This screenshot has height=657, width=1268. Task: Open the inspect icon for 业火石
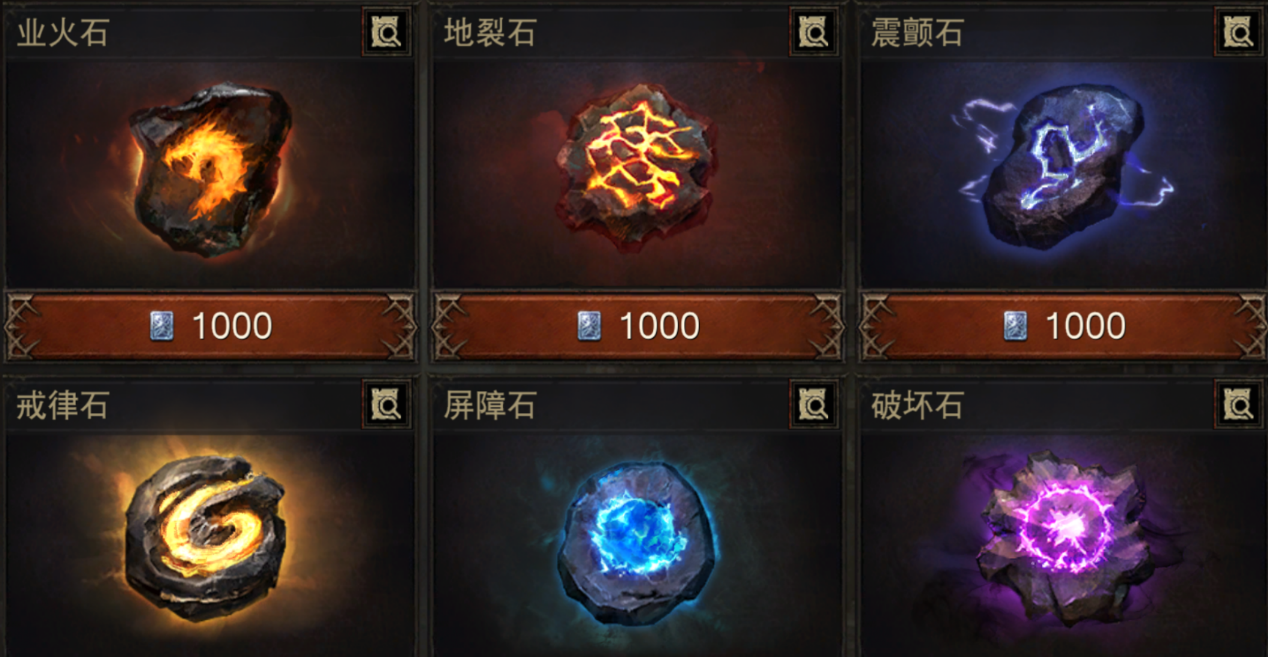pos(386,33)
